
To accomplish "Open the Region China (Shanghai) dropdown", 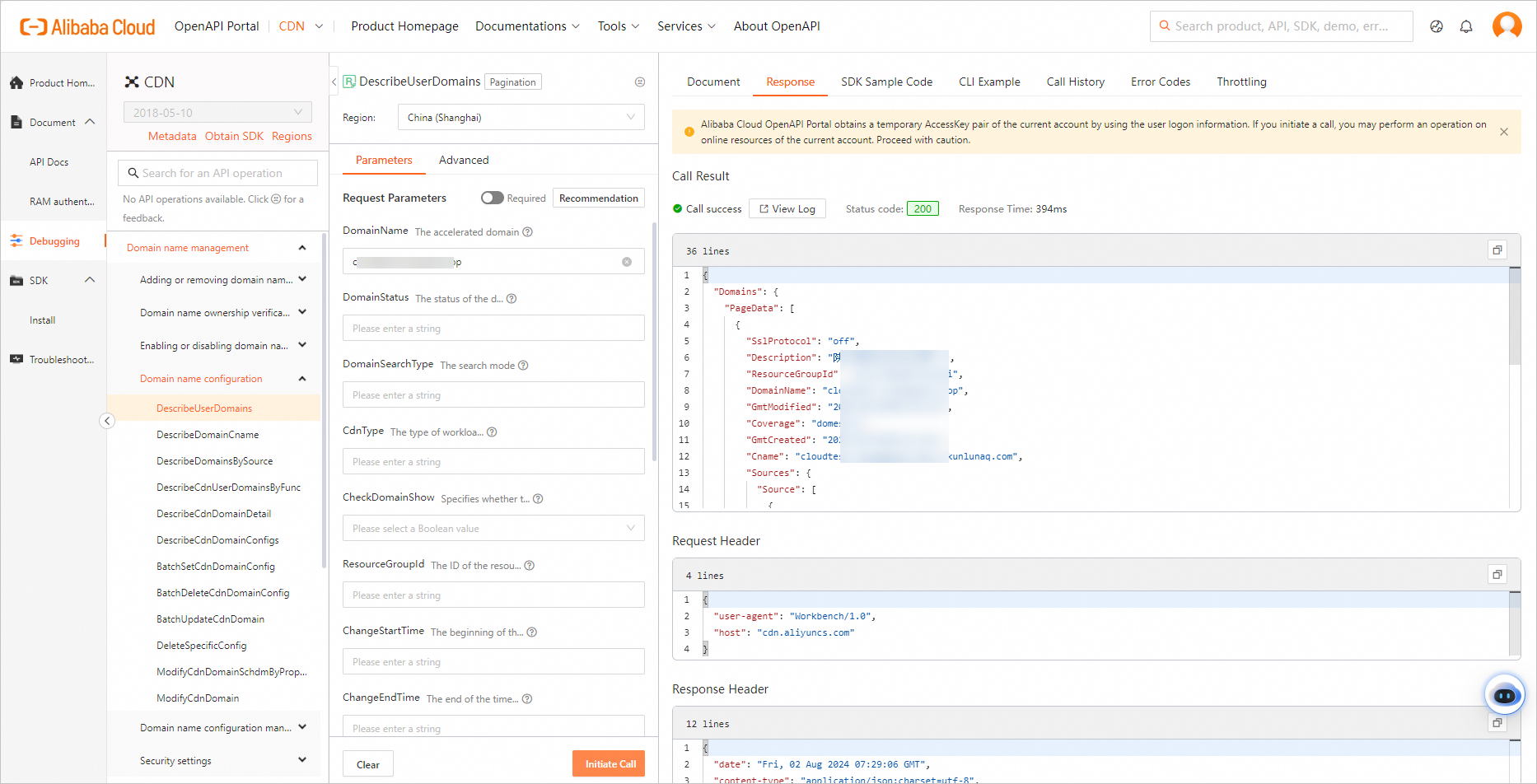I will pos(521,117).
